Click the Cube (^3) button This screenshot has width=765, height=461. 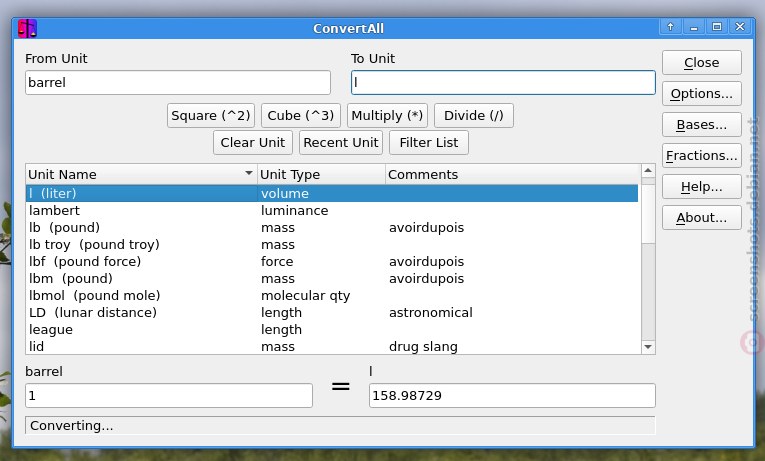301,116
